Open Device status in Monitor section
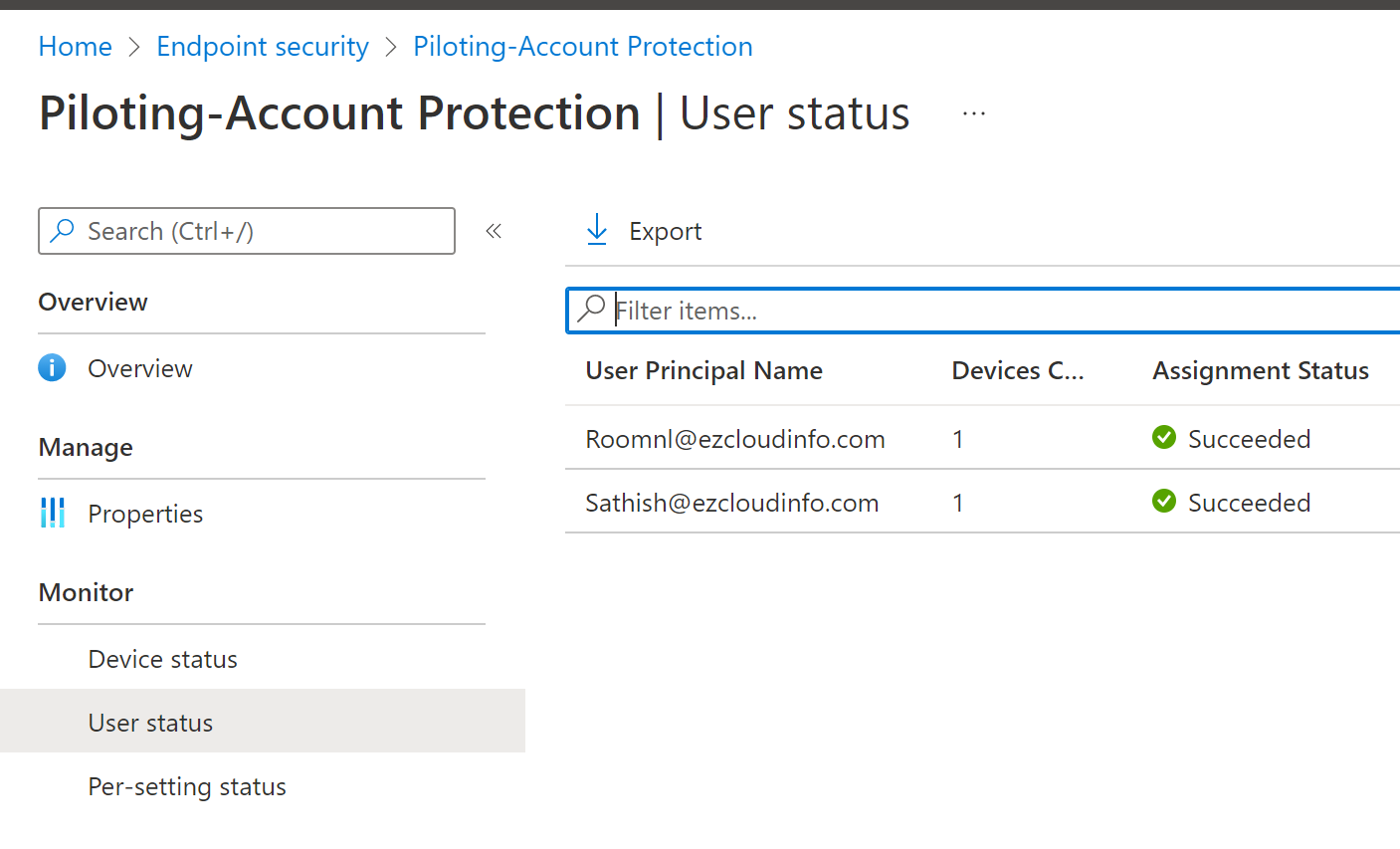Image resolution: width=1400 pixels, height=849 pixels. [162, 659]
